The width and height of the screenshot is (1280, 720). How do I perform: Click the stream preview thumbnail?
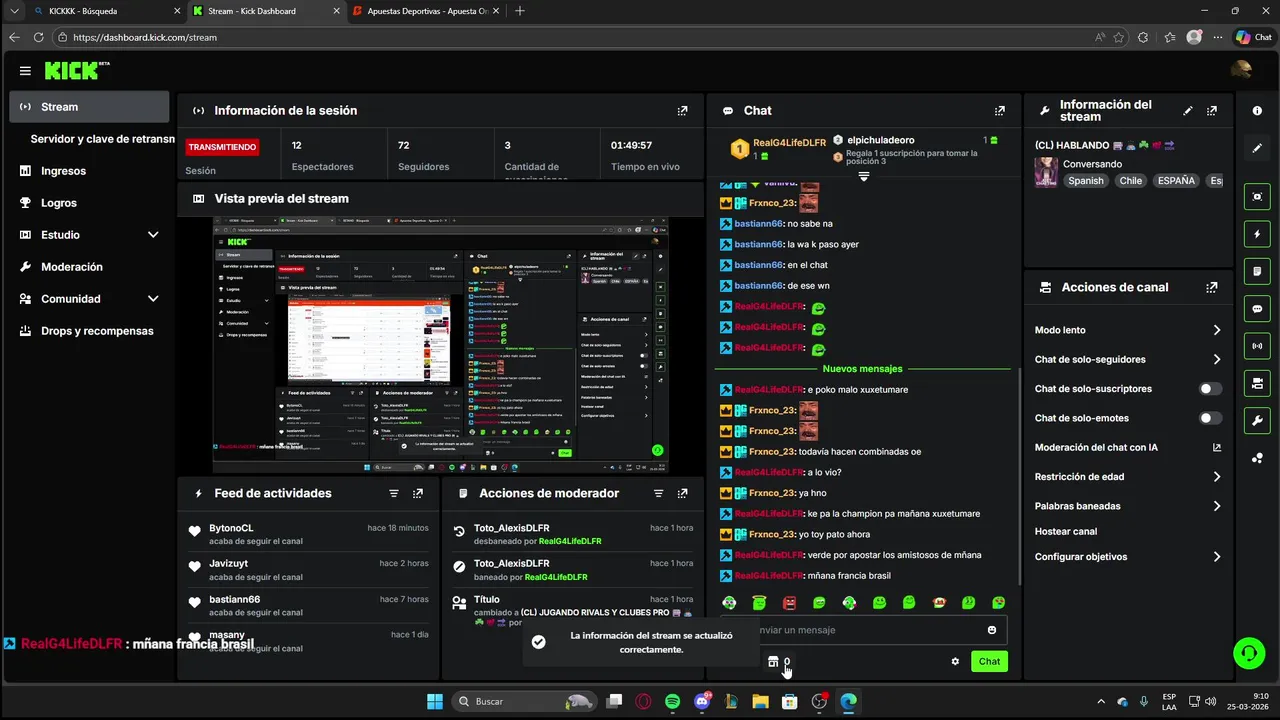click(x=440, y=345)
